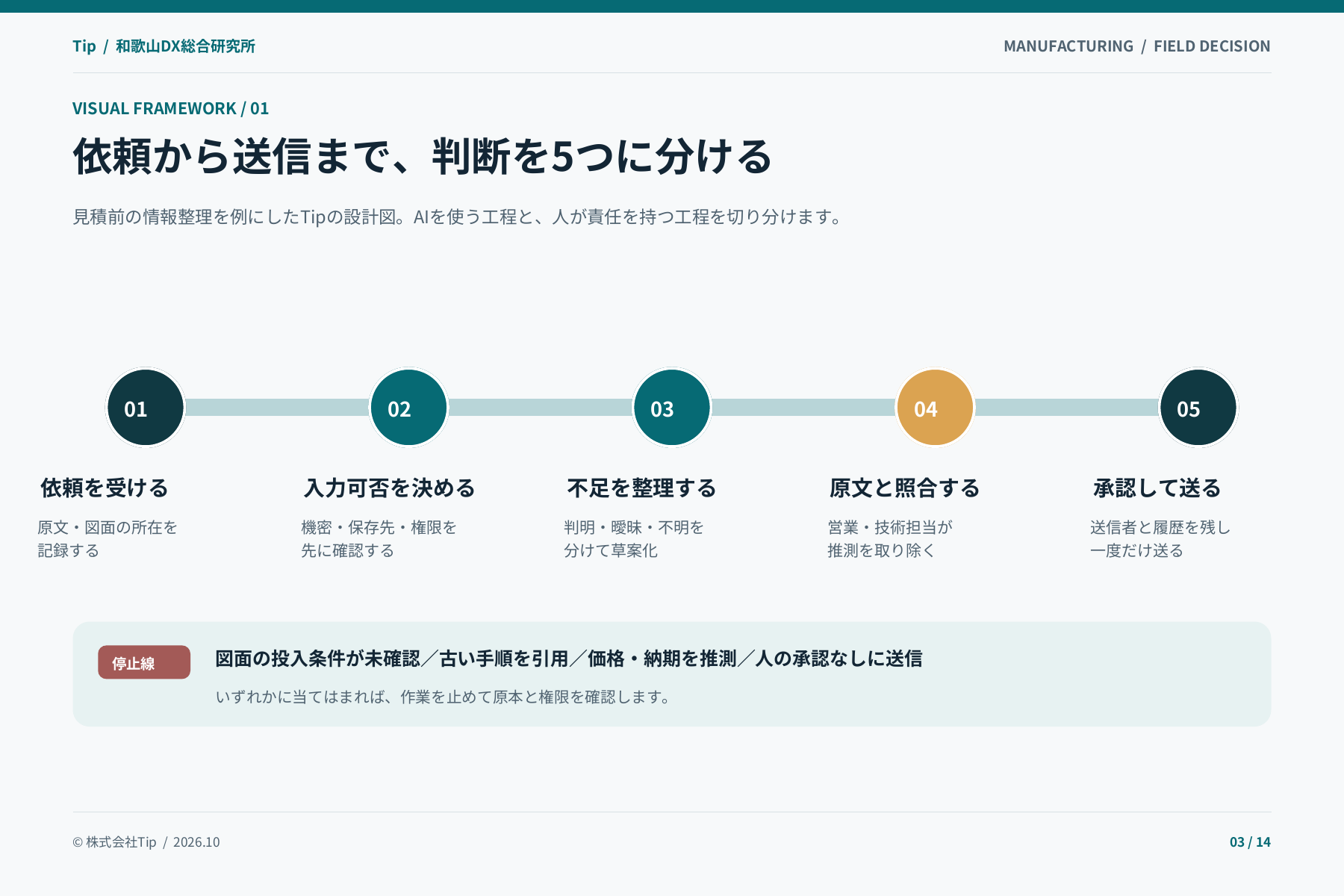Click the description 機密・保存先・権限を先に確認する

pos(379,539)
